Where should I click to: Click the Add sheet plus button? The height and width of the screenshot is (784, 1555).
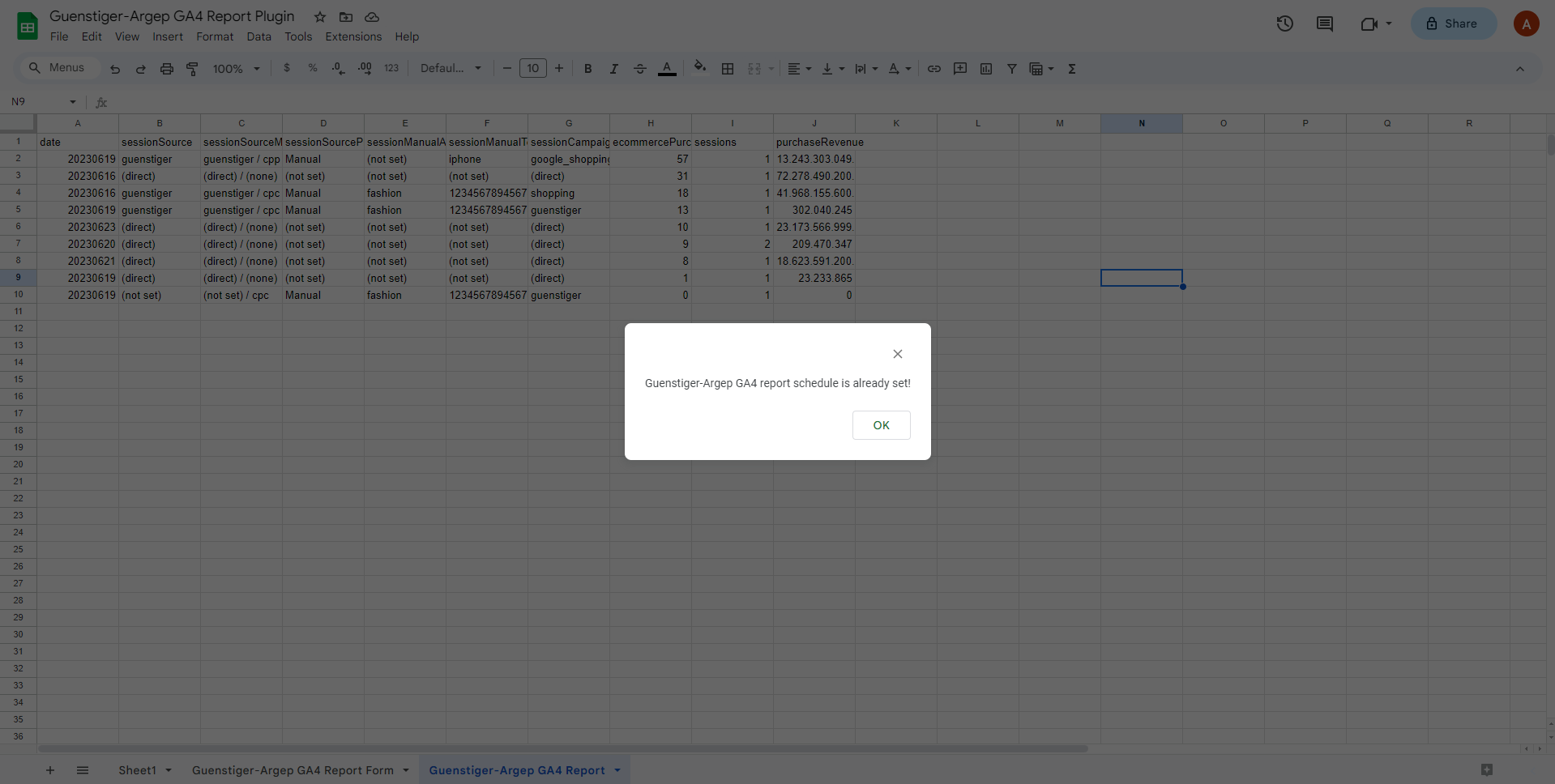point(50,770)
